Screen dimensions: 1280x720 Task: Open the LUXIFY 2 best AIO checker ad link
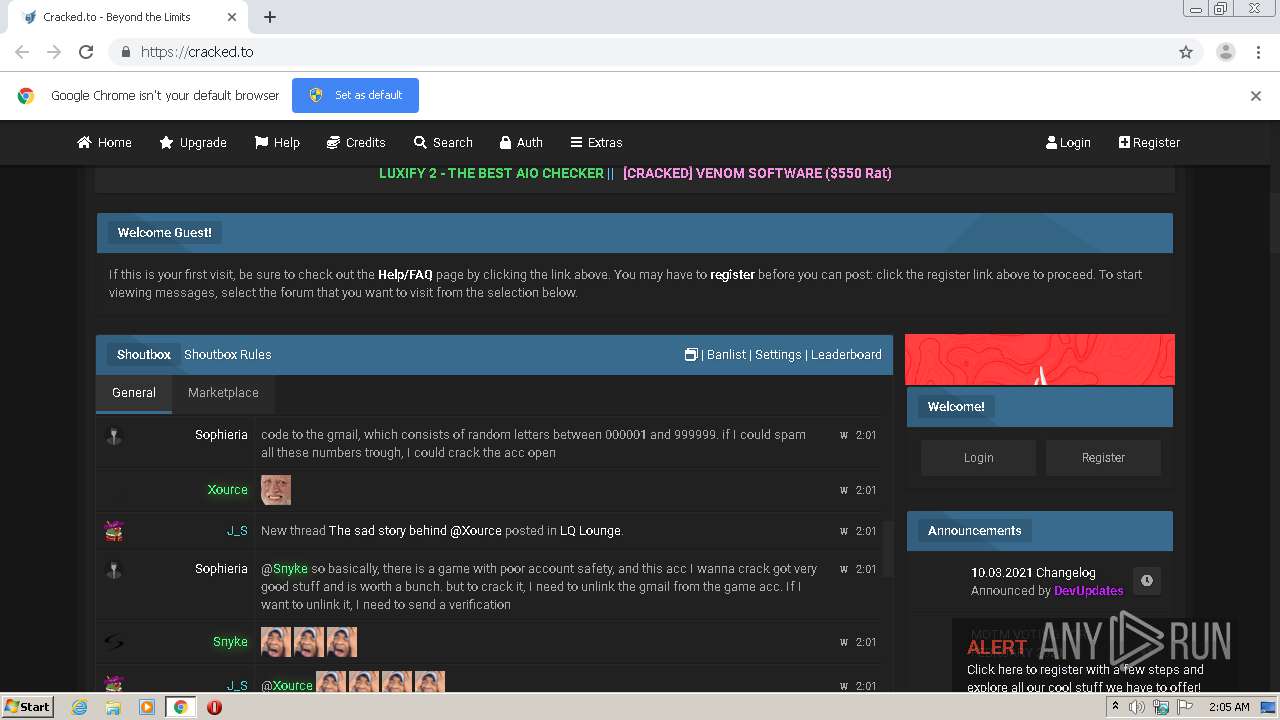click(x=491, y=173)
